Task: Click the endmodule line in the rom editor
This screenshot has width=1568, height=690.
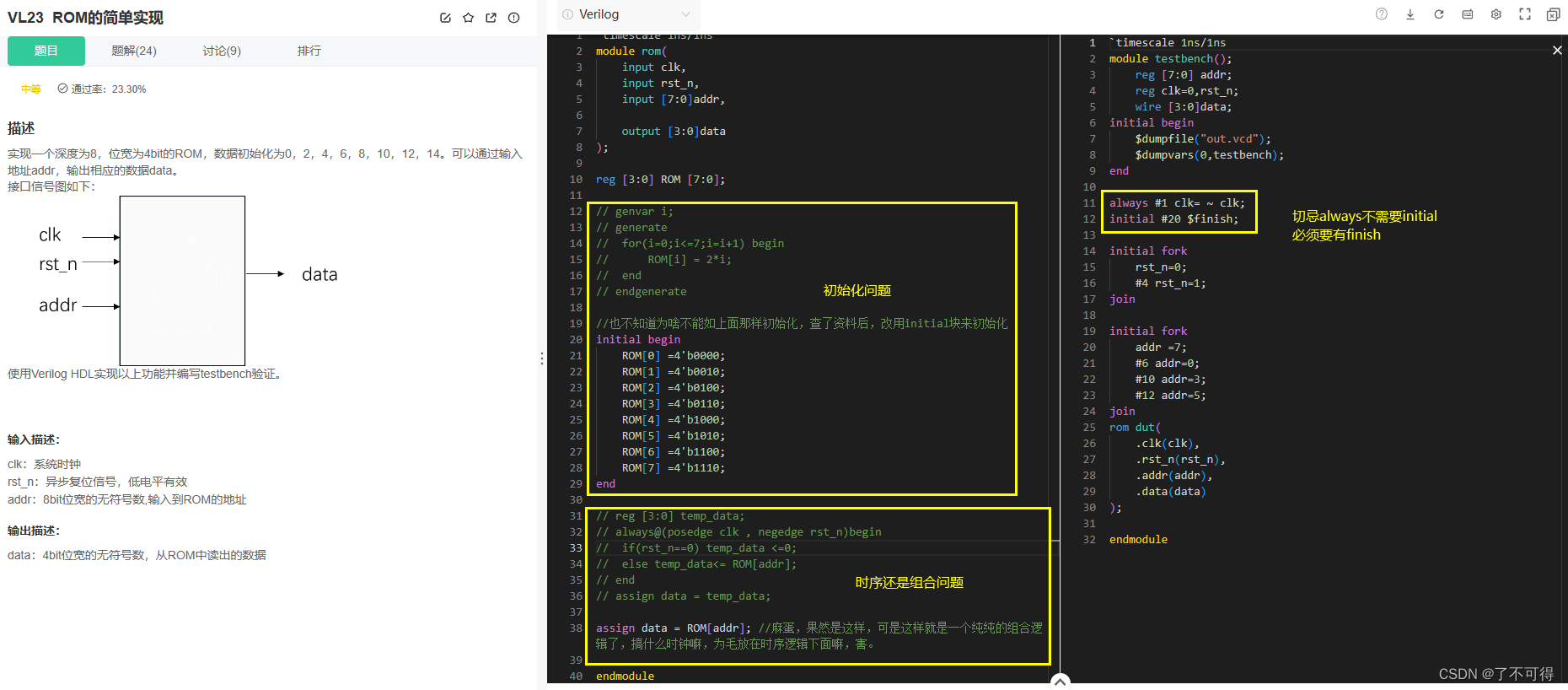Action: [x=625, y=677]
